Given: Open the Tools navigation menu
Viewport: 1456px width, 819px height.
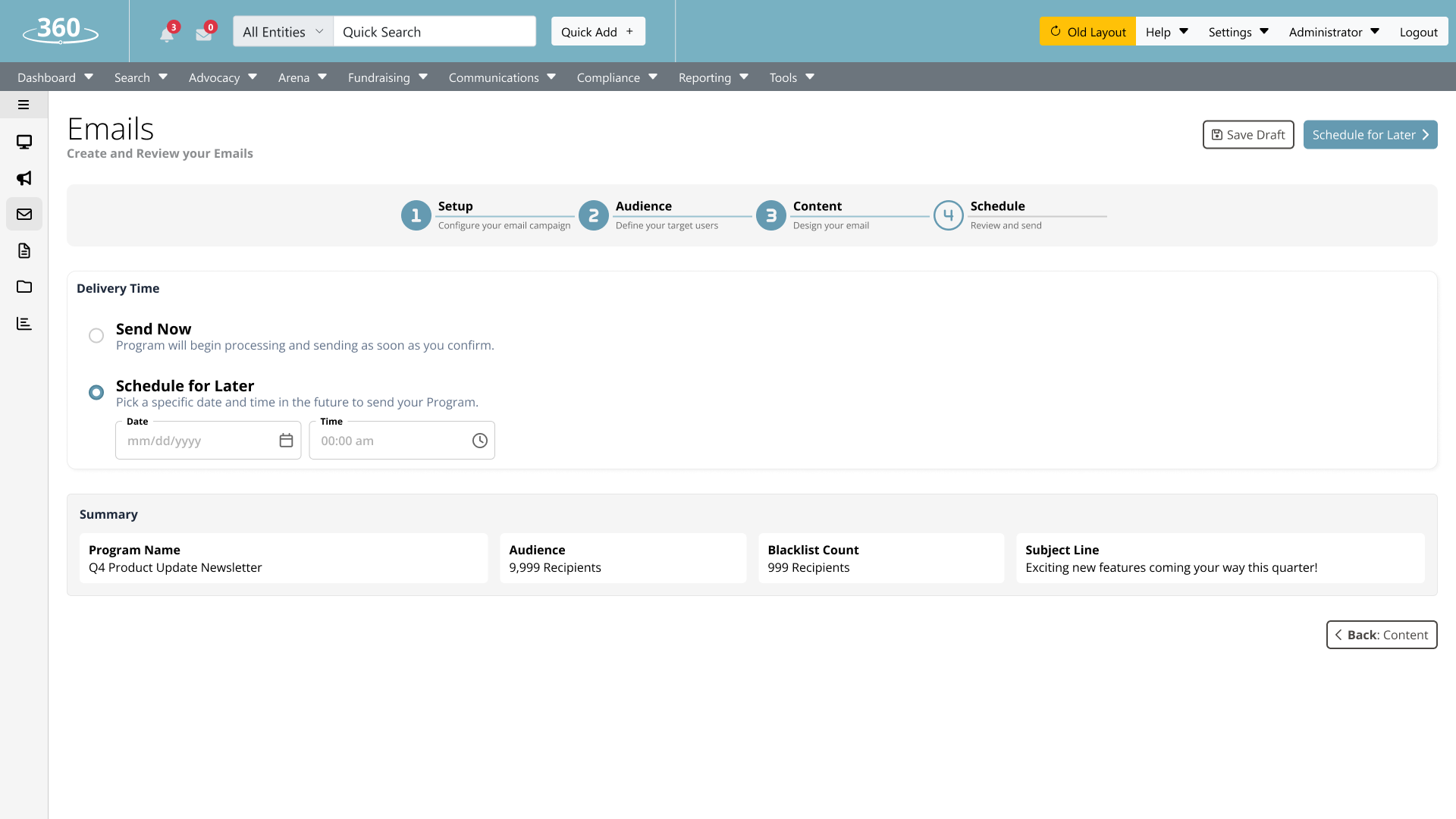Looking at the screenshot, I should click(x=792, y=77).
